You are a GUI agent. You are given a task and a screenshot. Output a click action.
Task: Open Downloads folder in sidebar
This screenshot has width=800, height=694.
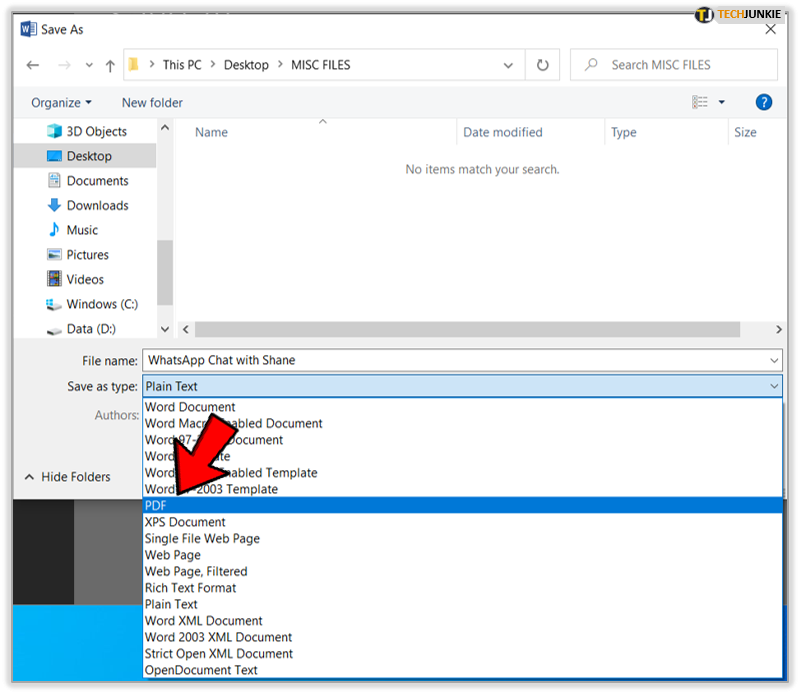[97, 205]
